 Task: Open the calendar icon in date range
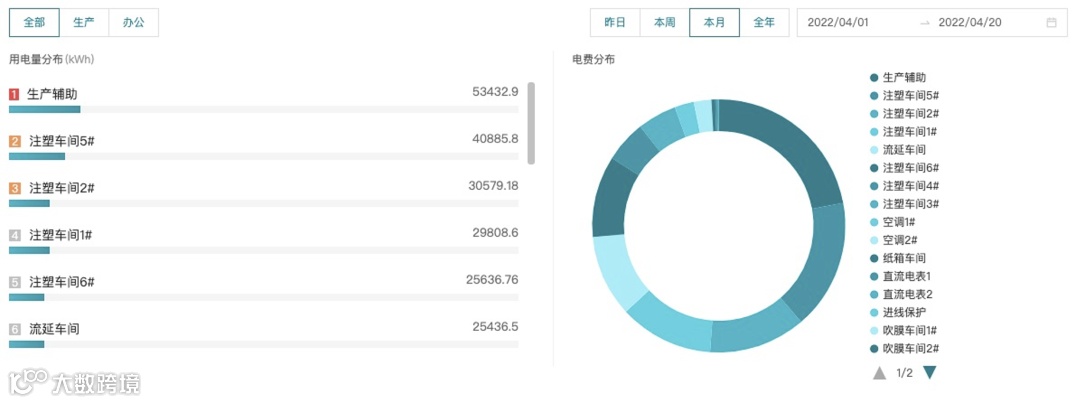[x=1051, y=22]
